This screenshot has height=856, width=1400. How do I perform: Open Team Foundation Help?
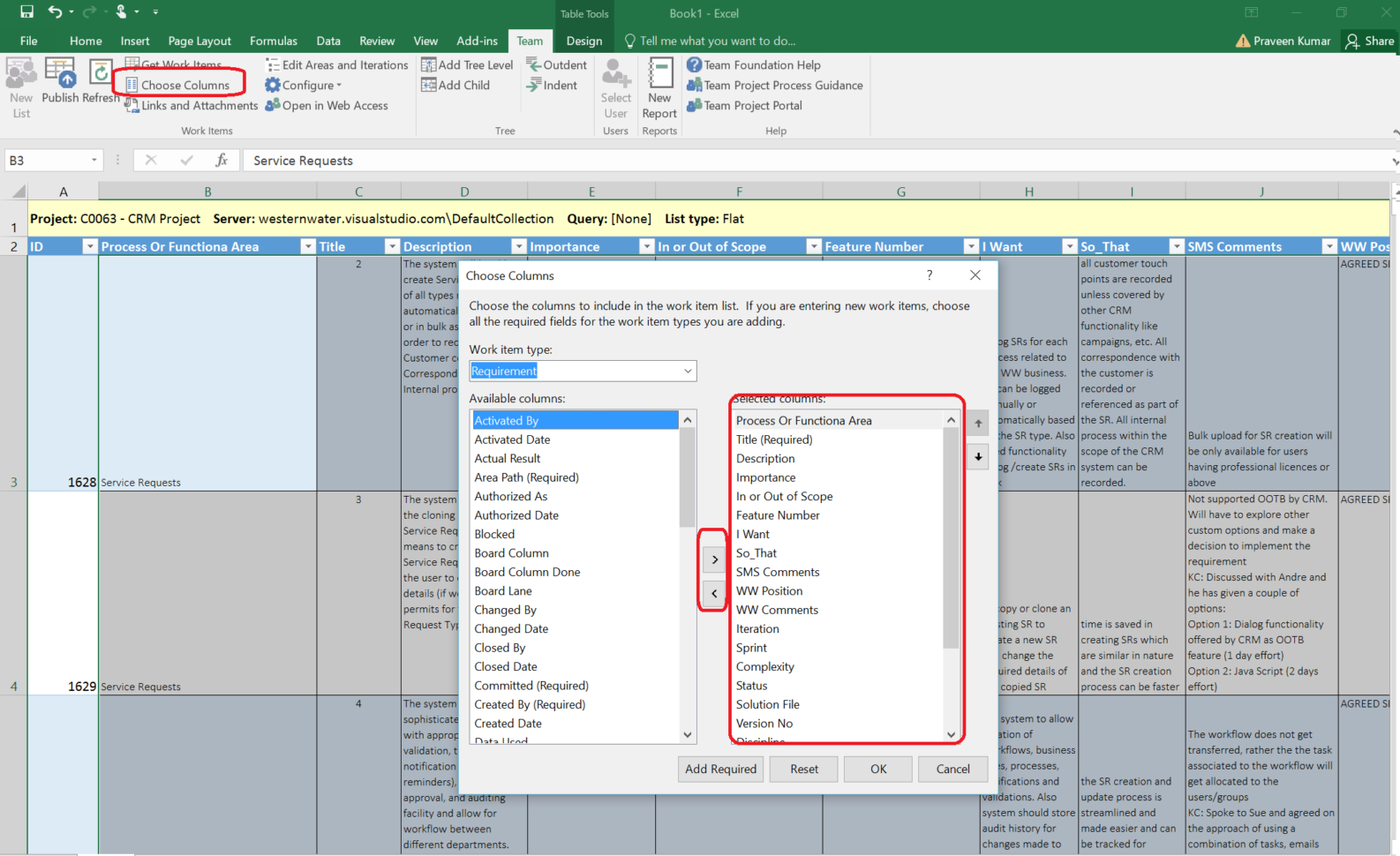[754, 64]
